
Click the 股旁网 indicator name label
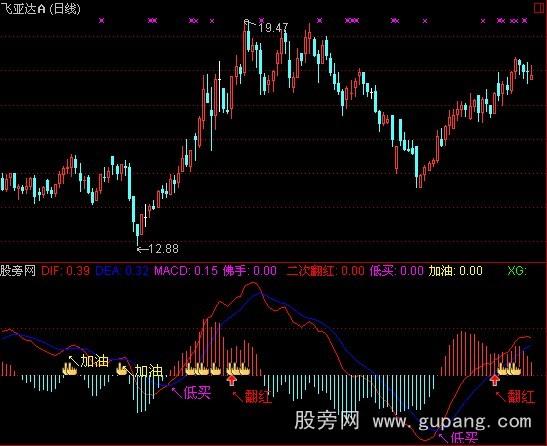click(18, 270)
